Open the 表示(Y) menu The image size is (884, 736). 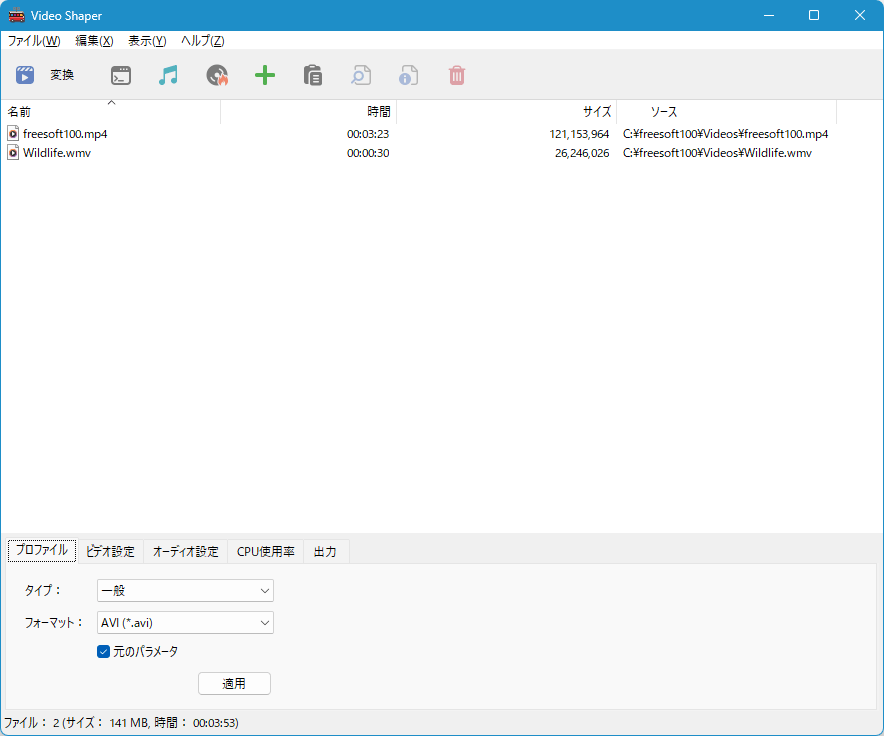[x=147, y=41]
